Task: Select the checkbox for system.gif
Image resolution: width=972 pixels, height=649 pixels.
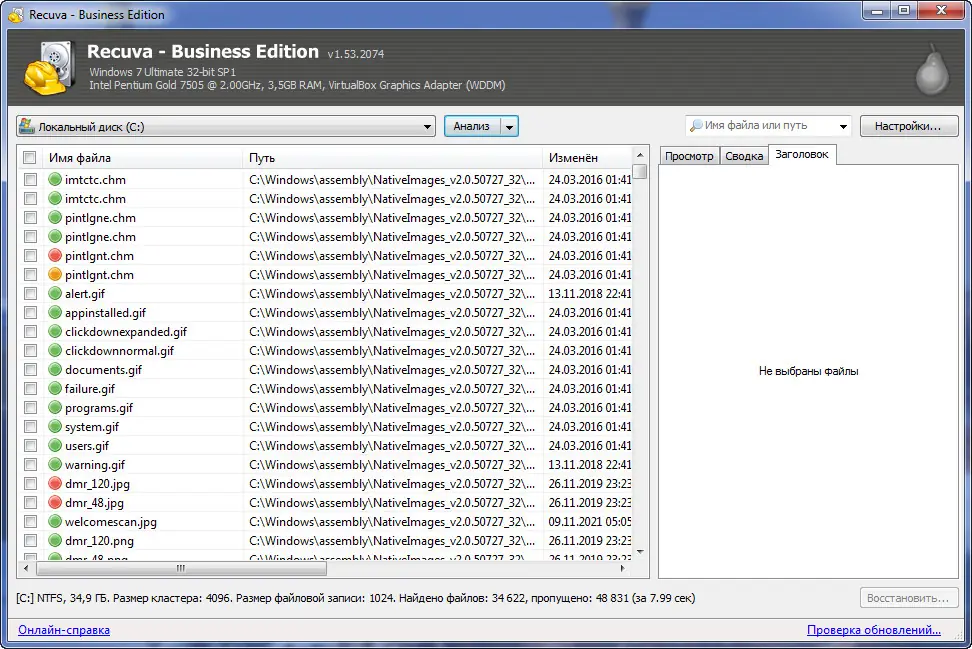Action: tap(30, 426)
